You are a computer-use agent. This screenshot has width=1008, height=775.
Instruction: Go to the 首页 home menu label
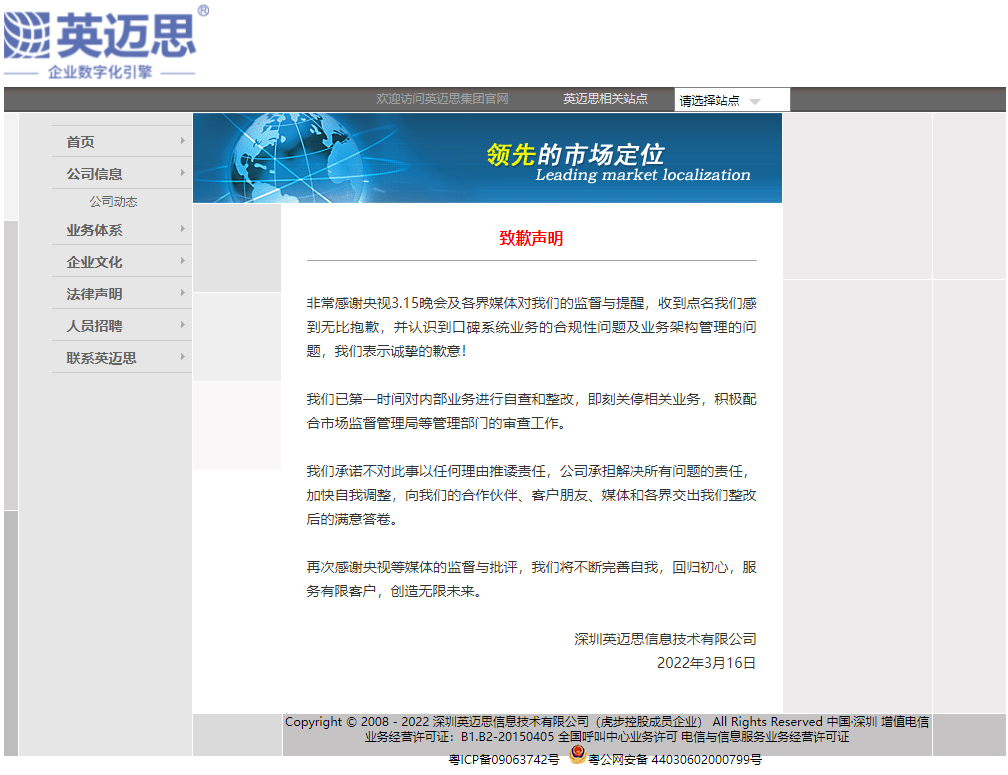[x=81, y=142]
